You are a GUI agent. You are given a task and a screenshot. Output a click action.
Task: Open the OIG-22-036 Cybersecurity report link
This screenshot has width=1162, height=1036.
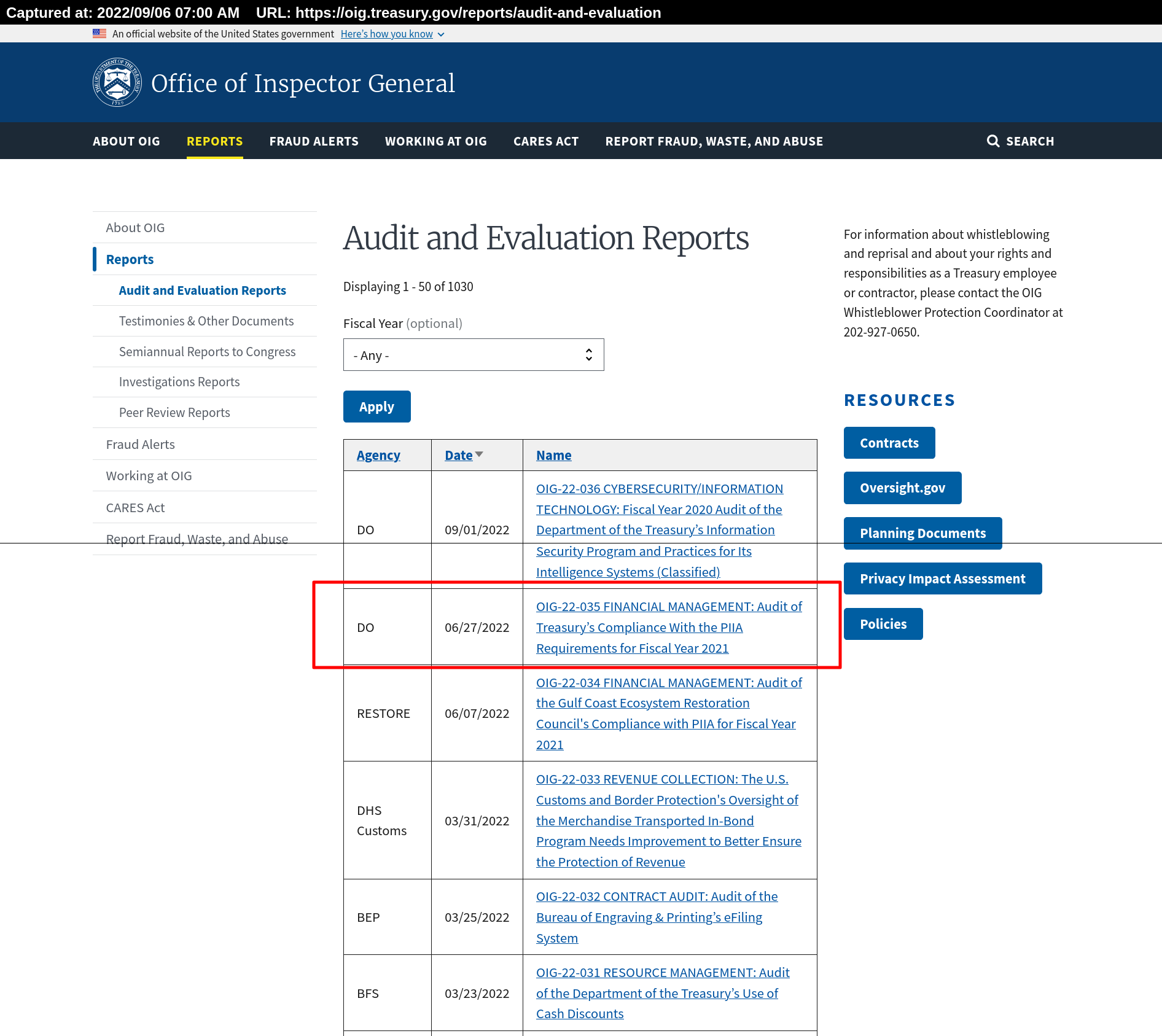(x=660, y=530)
